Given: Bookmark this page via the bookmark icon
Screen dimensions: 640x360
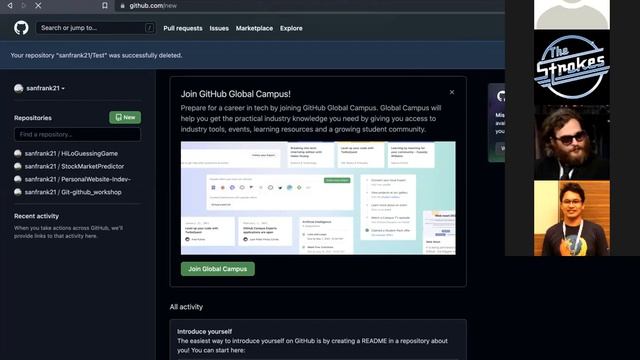Looking at the screenshot, I should (x=105, y=5).
